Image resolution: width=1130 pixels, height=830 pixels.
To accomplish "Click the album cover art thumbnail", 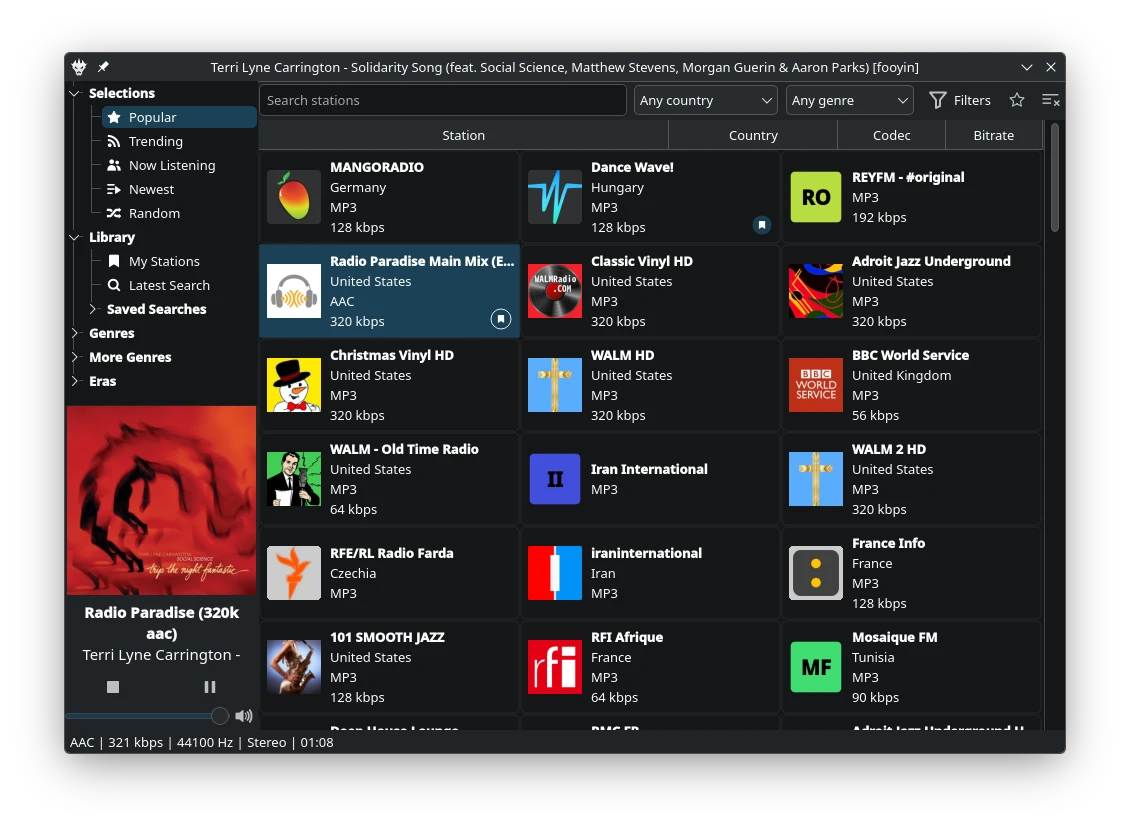I will tap(161, 501).
